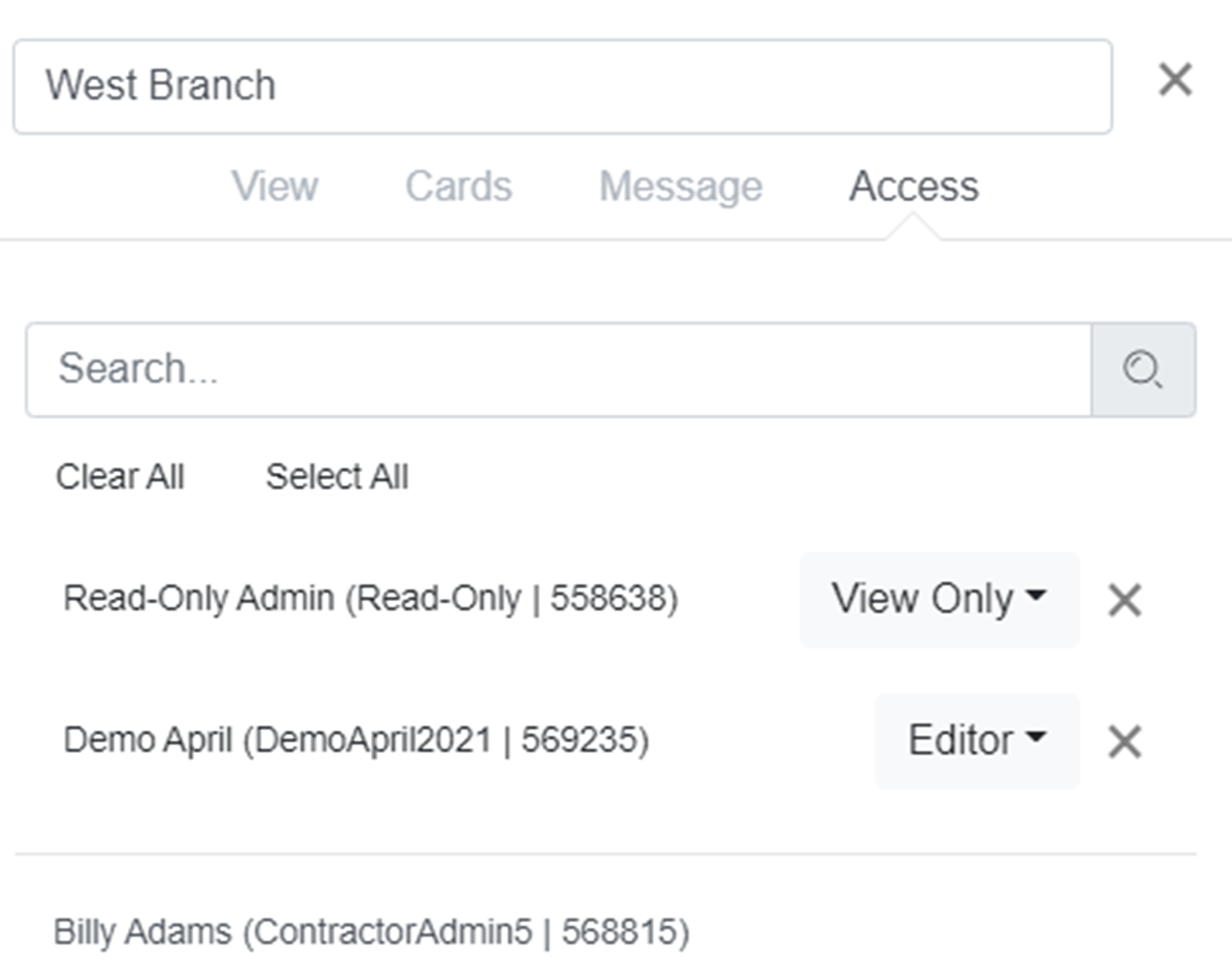Close the West Branch panel
The width and height of the screenshot is (1232, 978).
(x=1175, y=80)
